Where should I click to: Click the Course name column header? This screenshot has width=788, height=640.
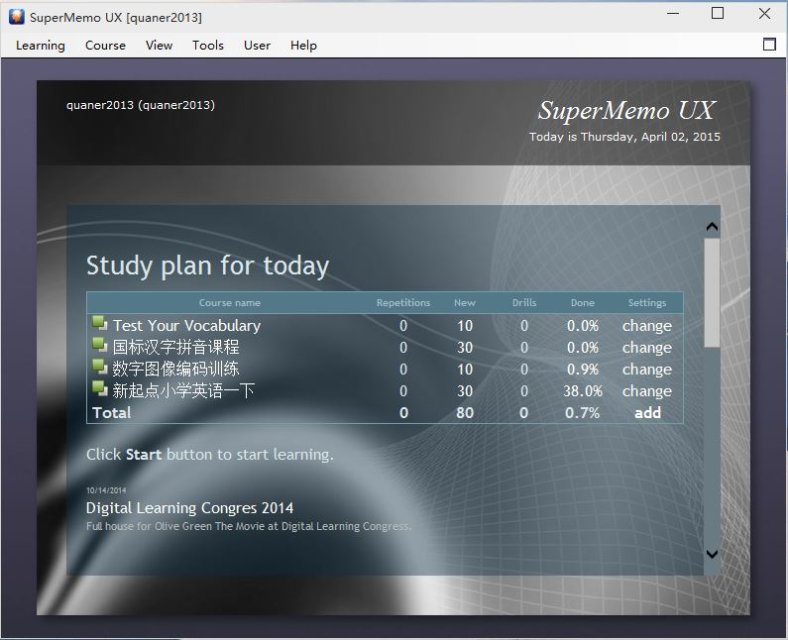point(230,303)
